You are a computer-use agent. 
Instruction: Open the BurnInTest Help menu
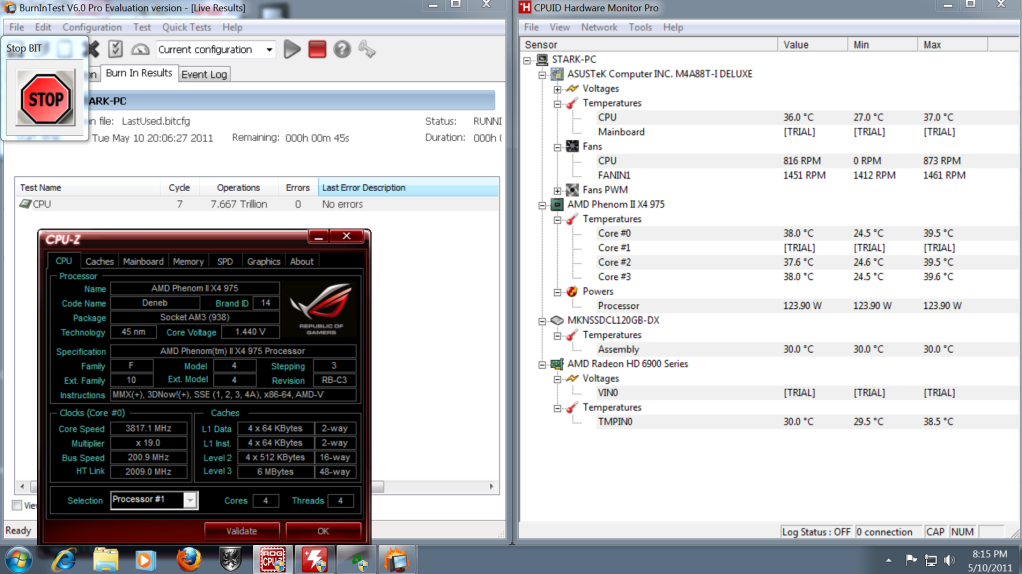pos(232,27)
